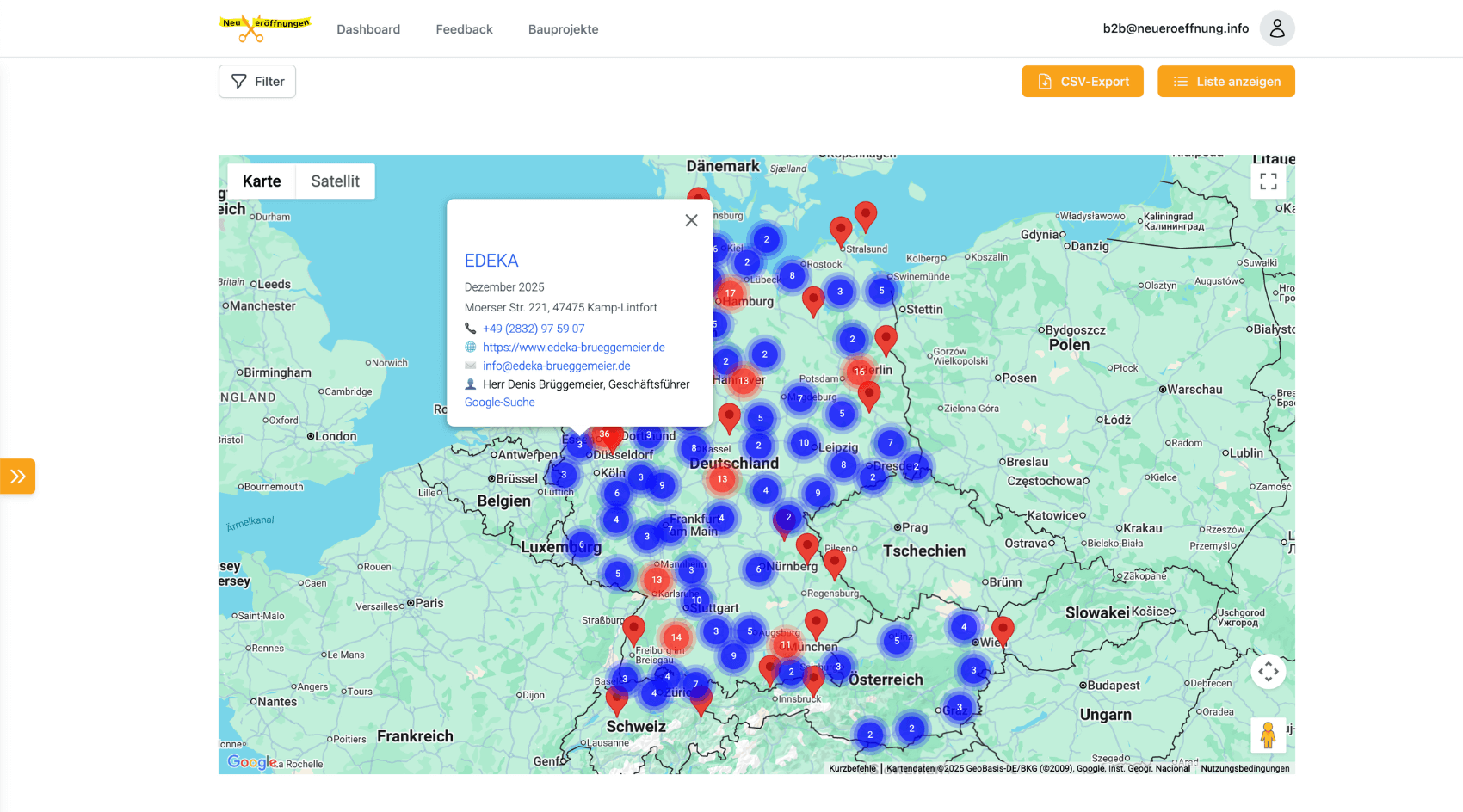Click the Dezember 2025 date text

coord(504,286)
